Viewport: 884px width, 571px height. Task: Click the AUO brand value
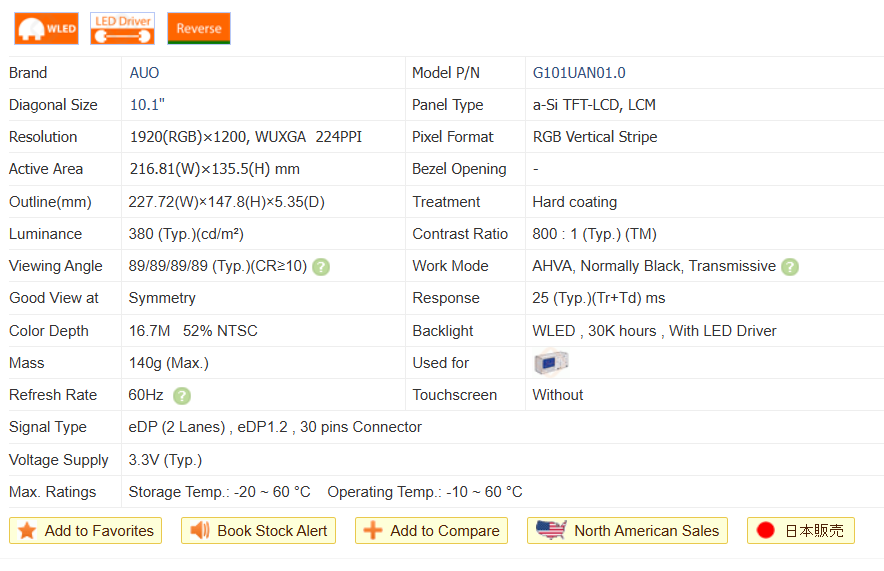pyautogui.click(x=144, y=73)
